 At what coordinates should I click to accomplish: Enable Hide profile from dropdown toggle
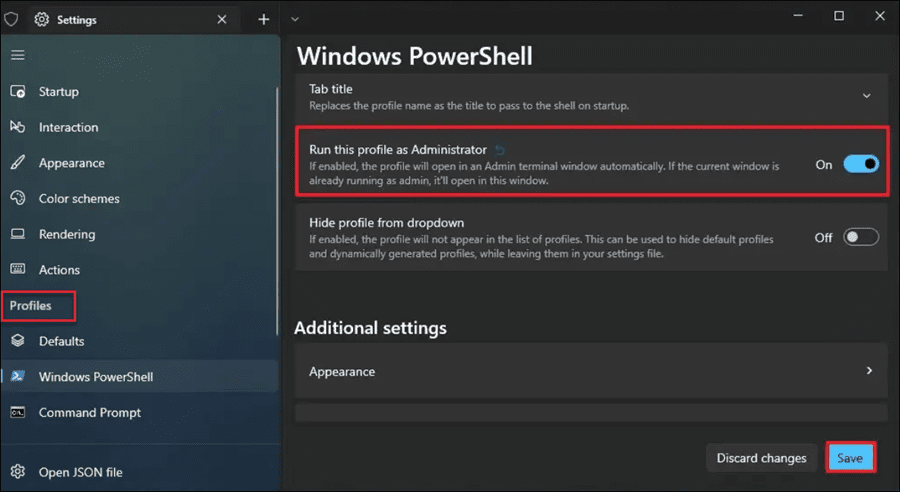coord(860,237)
